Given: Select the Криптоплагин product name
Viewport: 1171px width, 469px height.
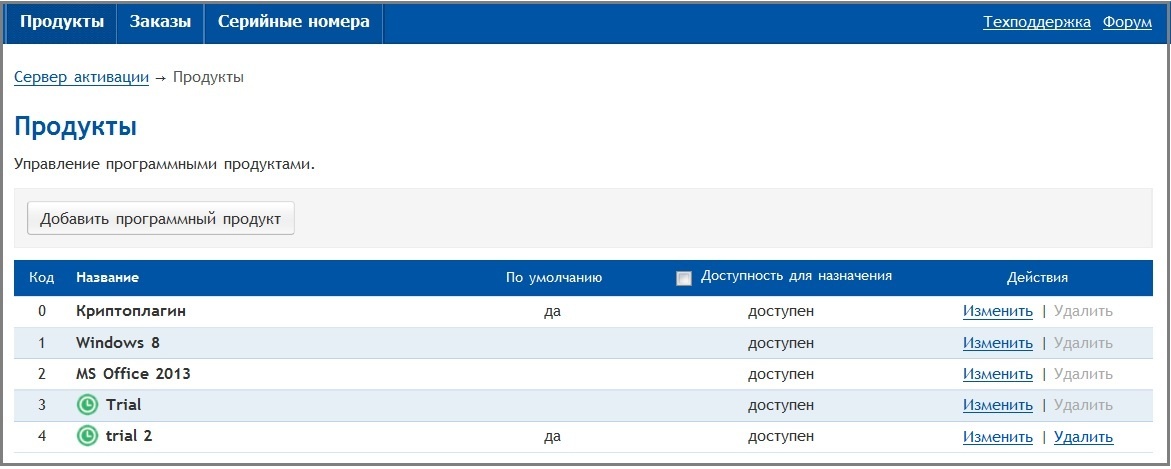Looking at the screenshot, I should (131, 311).
